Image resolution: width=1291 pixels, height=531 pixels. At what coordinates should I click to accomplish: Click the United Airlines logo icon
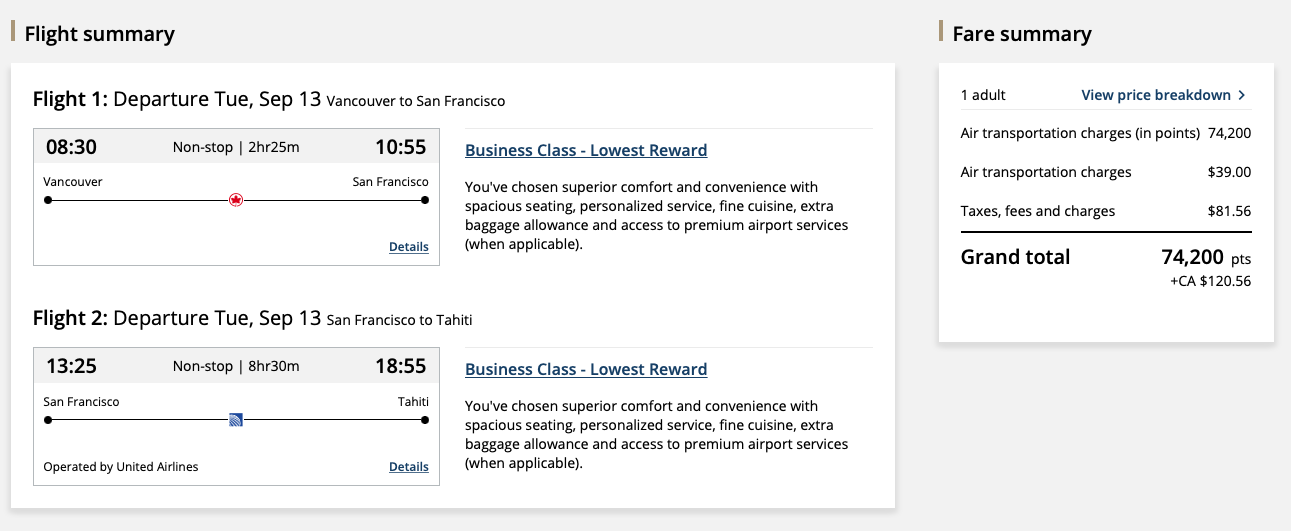(x=236, y=420)
